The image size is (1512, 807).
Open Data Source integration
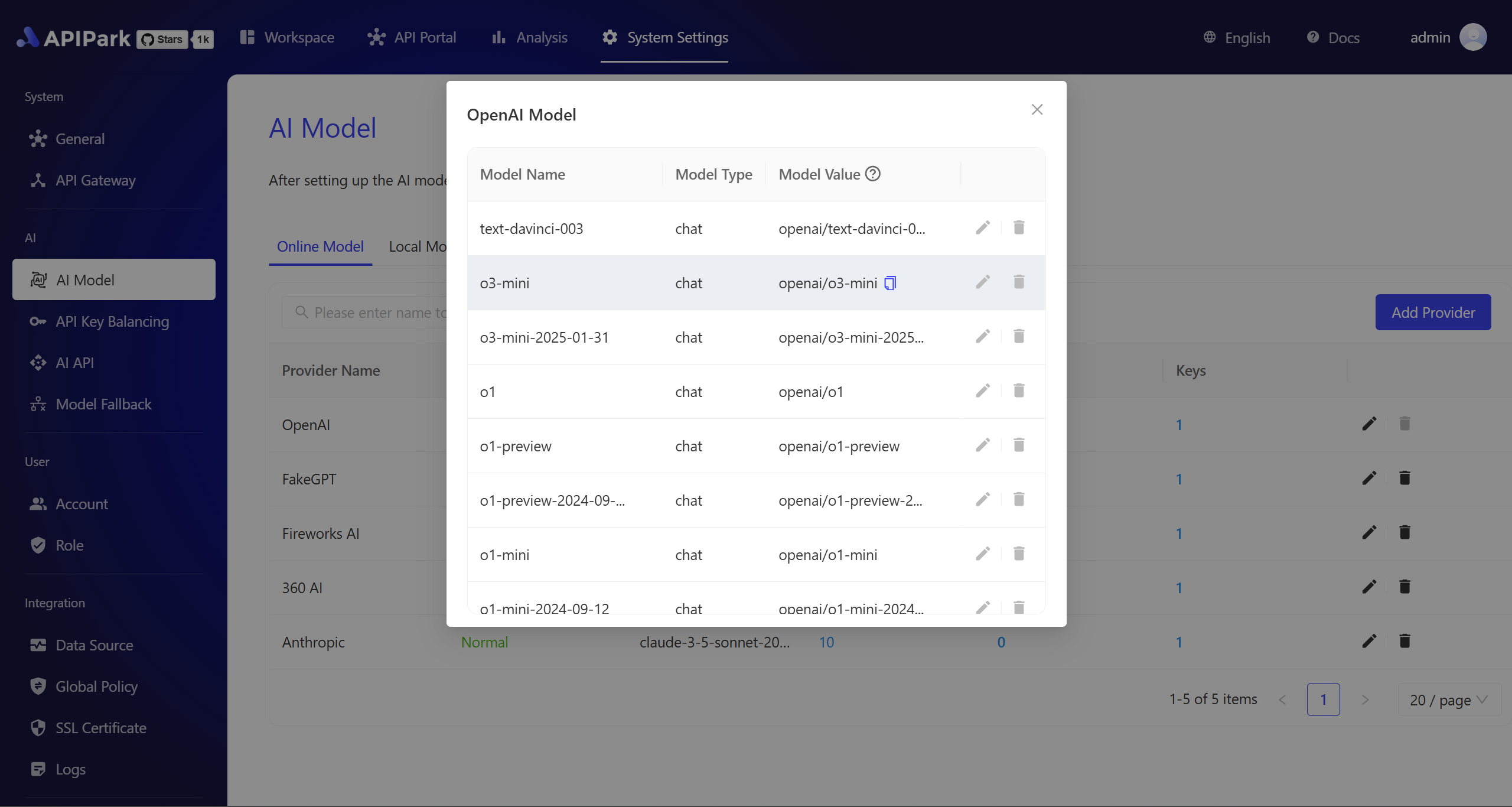113,645
